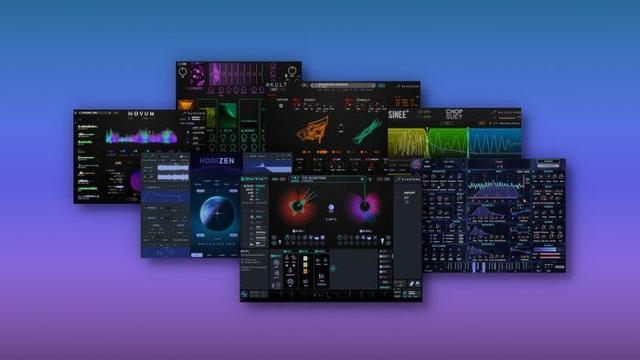This screenshot has height=360, width=640.
Task: Click the colorful spectrum display in Novum
Action: pos(141,136)
